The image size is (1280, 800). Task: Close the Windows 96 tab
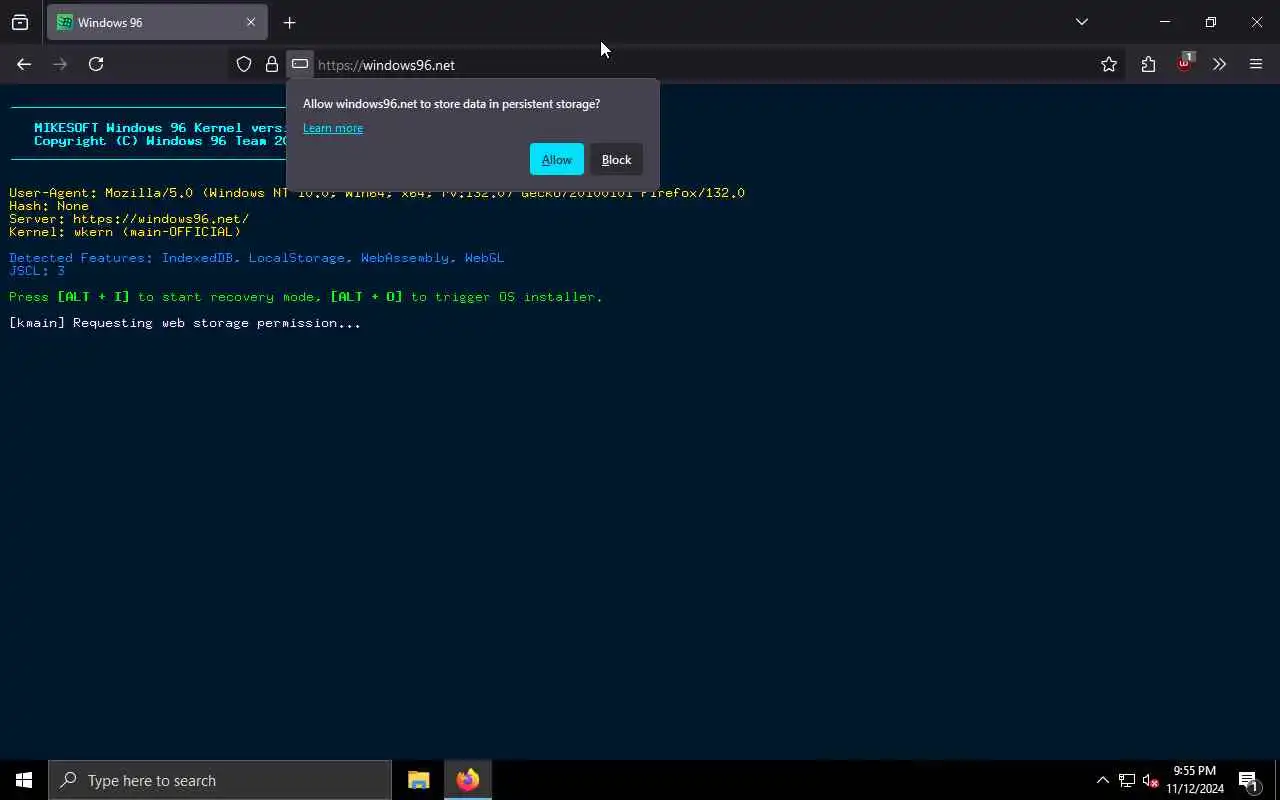pyautogui.click(x=250, y=22)
